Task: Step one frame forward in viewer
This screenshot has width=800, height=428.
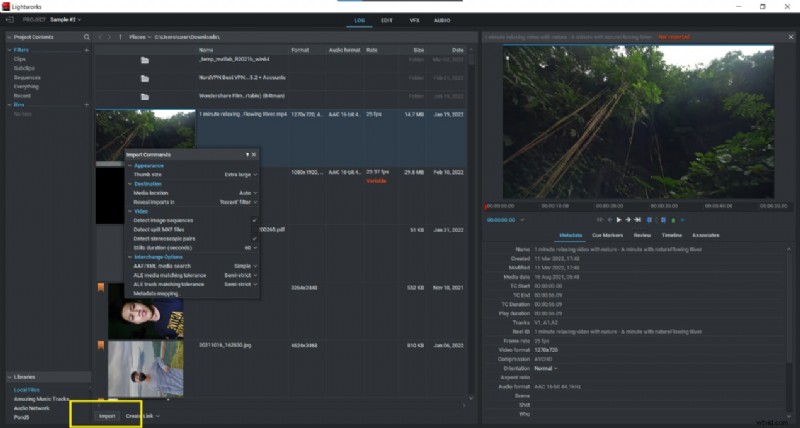Action: 628,220
